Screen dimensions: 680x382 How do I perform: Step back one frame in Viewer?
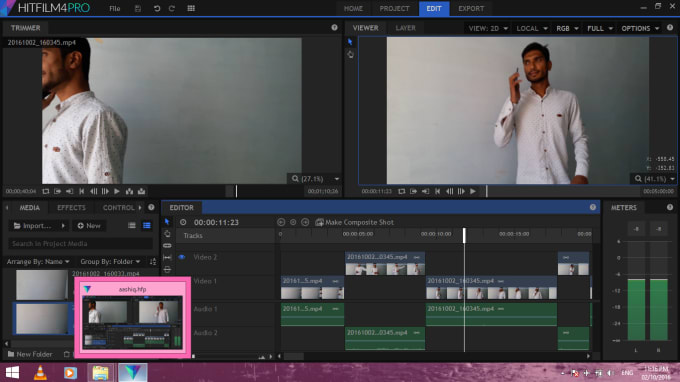pos(449,191)
